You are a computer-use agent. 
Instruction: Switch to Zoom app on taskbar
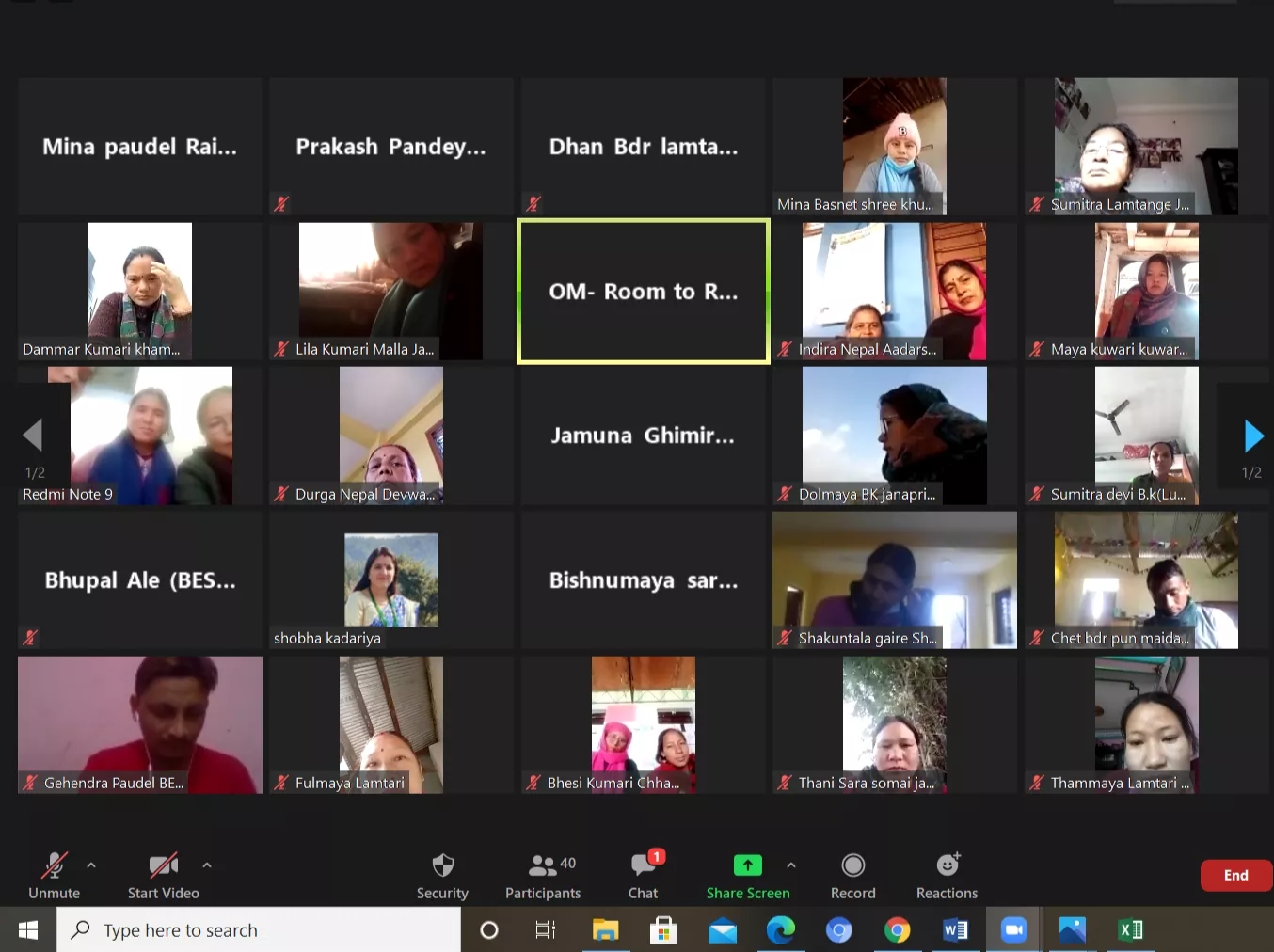1013,929
